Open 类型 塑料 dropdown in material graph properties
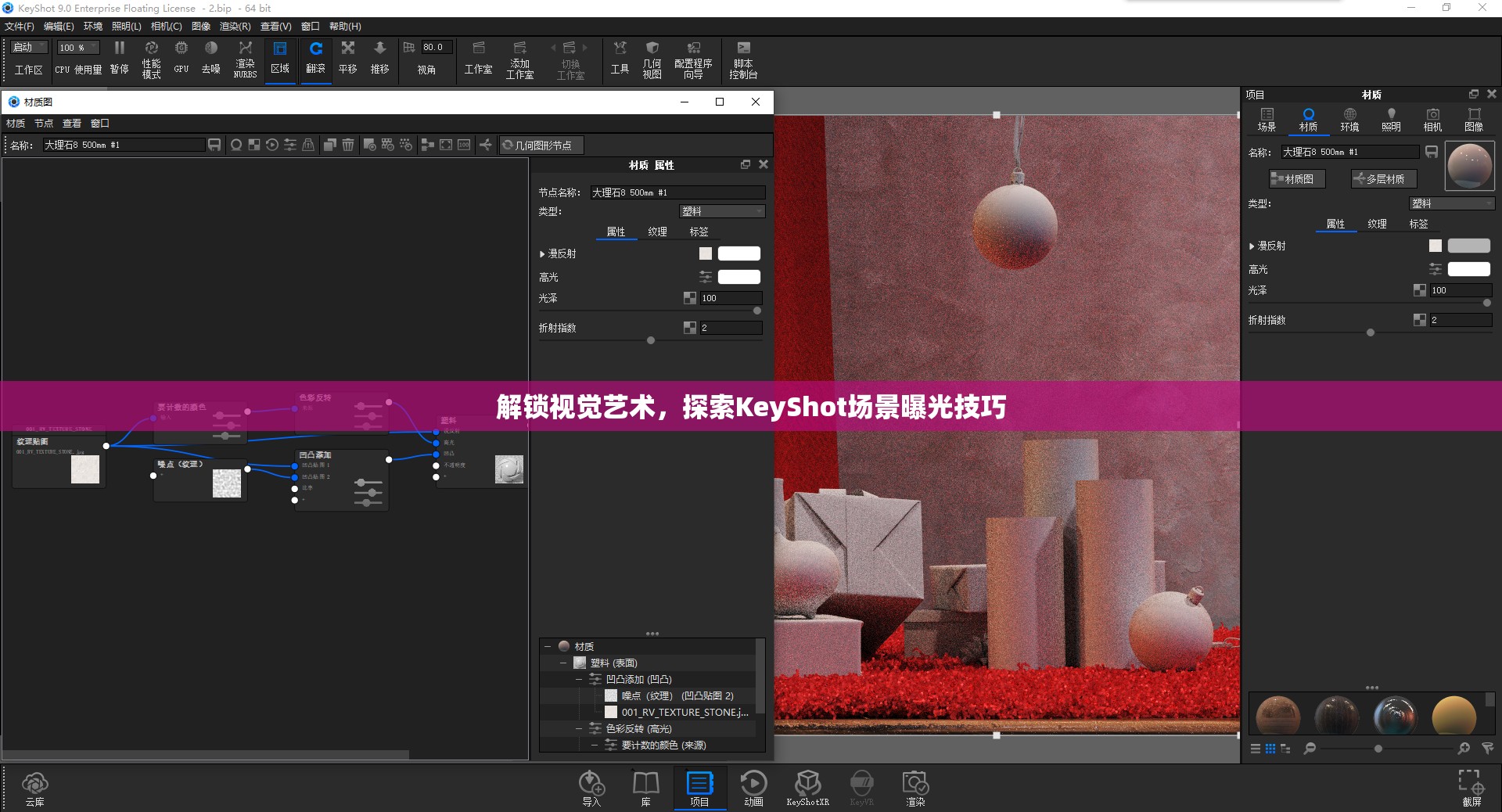1502x812 pixels. pos(722,211)
